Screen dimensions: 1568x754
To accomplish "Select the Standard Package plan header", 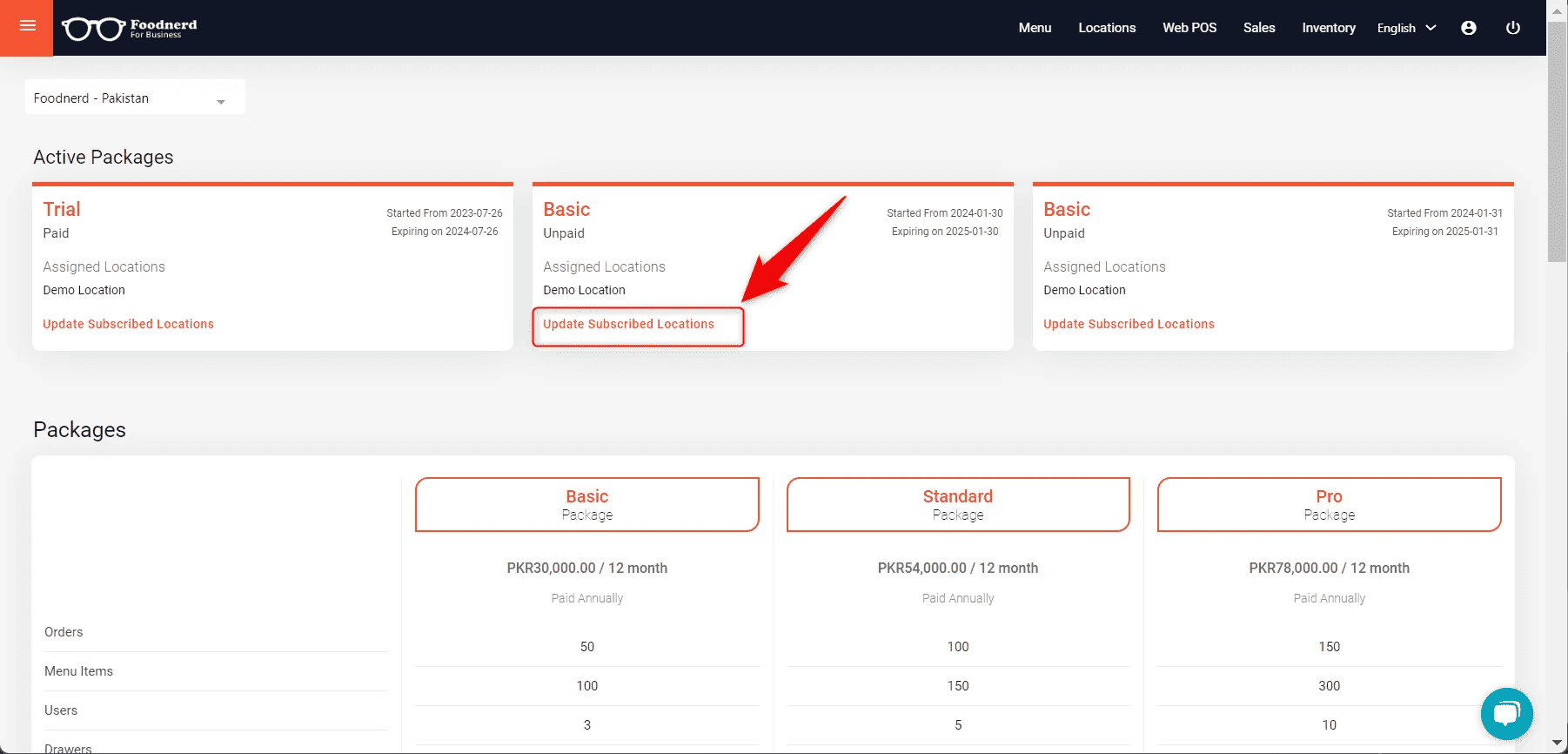I will coord(957,504).
